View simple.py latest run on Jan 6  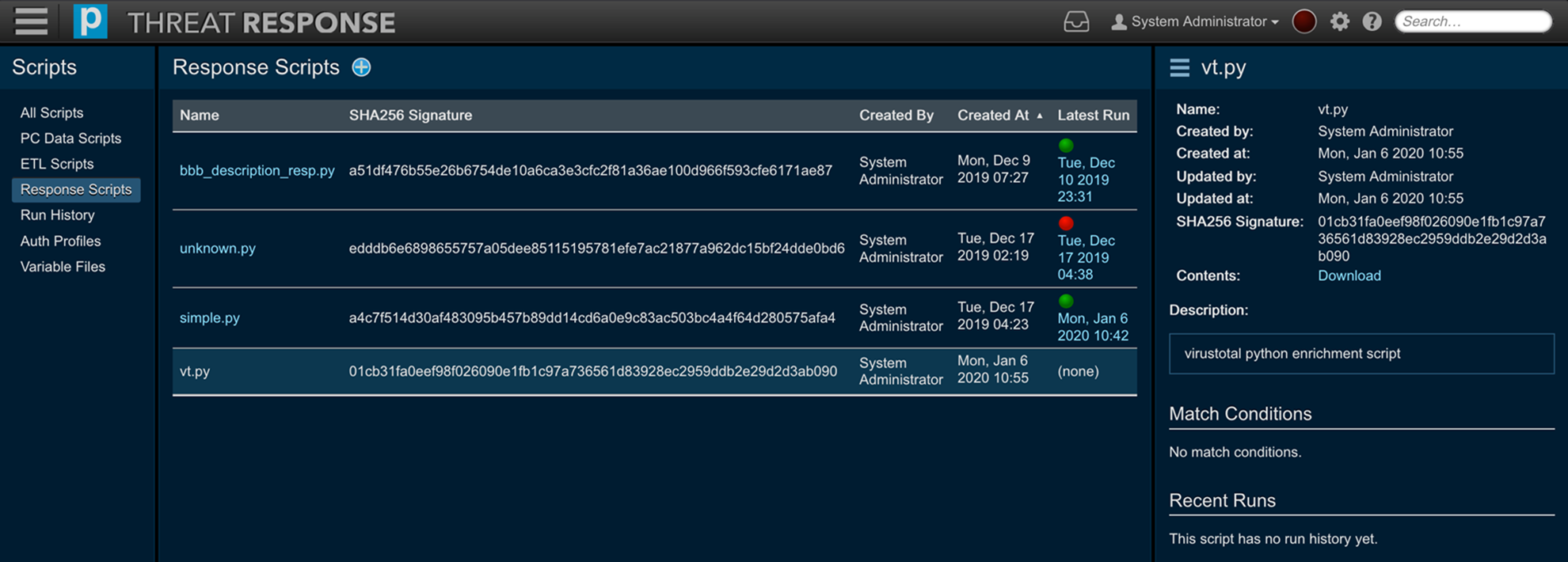click(1092, 326)
